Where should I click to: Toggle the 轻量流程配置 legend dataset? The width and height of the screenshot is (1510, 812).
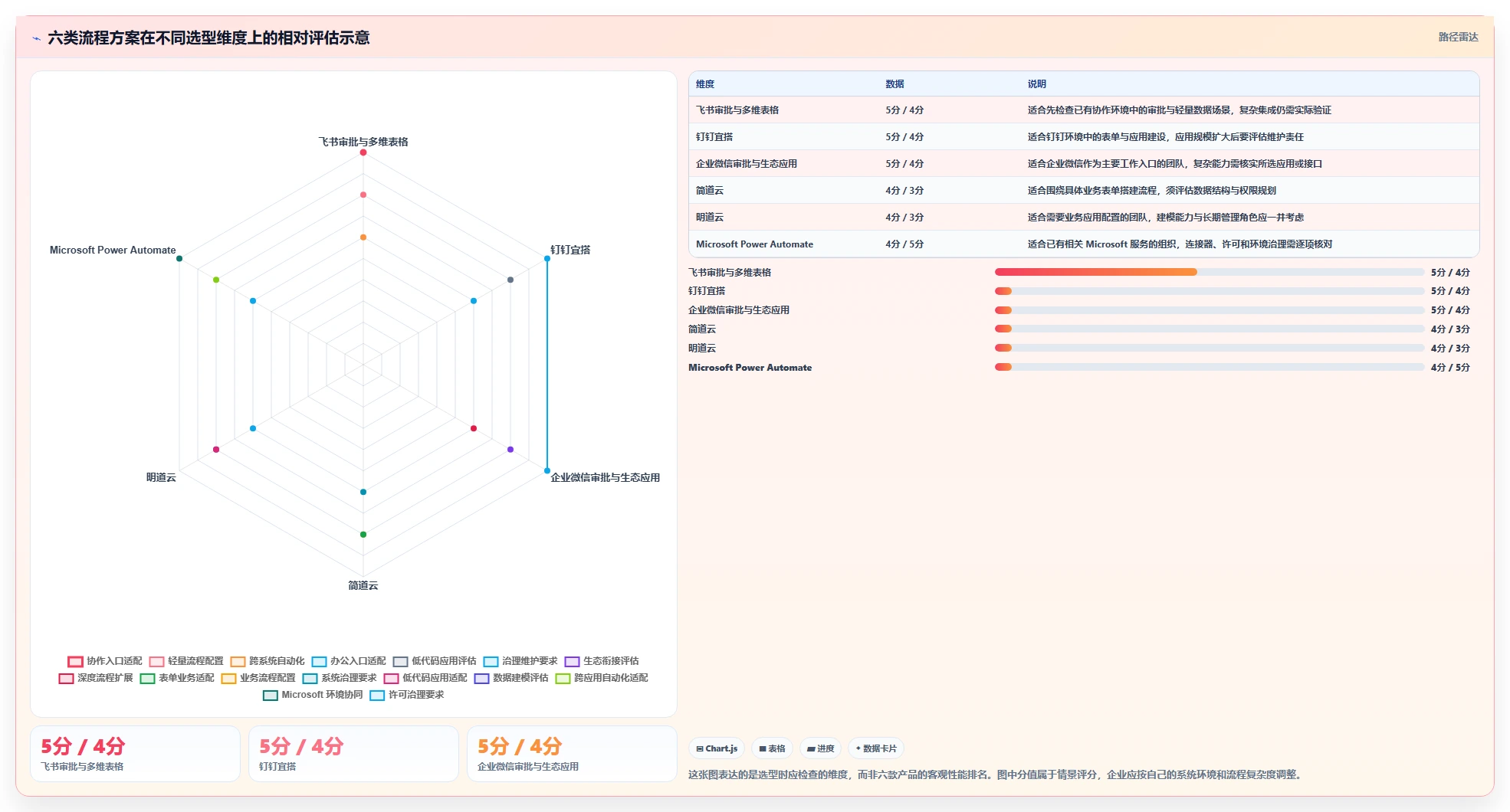point(186,661)
